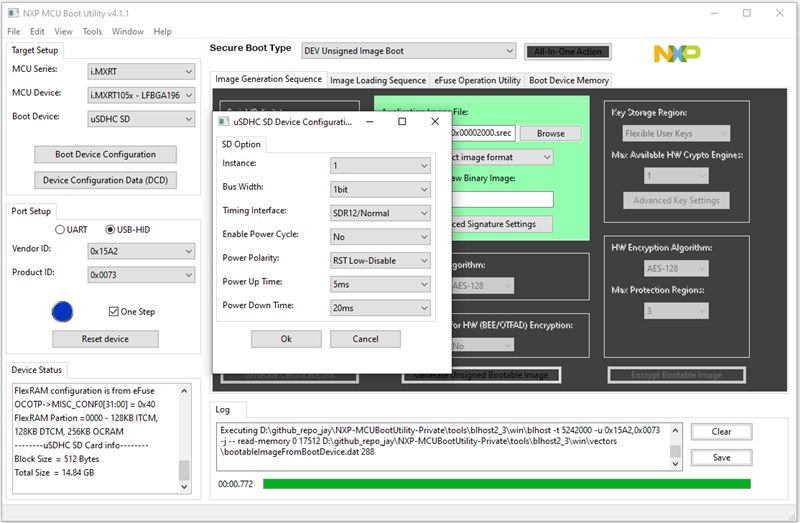Open the Power Down Time dropdown
This screenshot has height=523, width=800.
pyautogui.click(x=380, y=308)
